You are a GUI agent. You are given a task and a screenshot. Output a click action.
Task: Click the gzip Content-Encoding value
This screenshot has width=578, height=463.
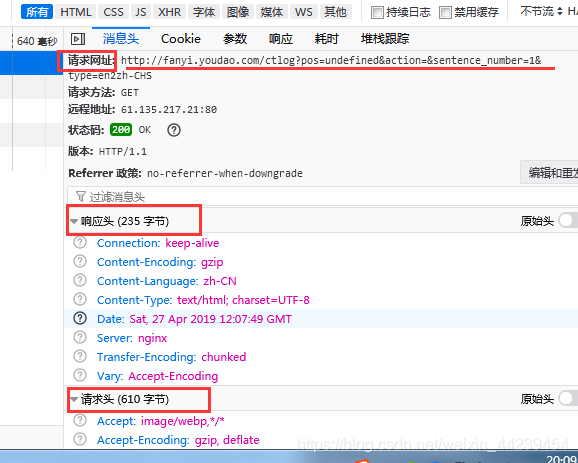(212, 262)
